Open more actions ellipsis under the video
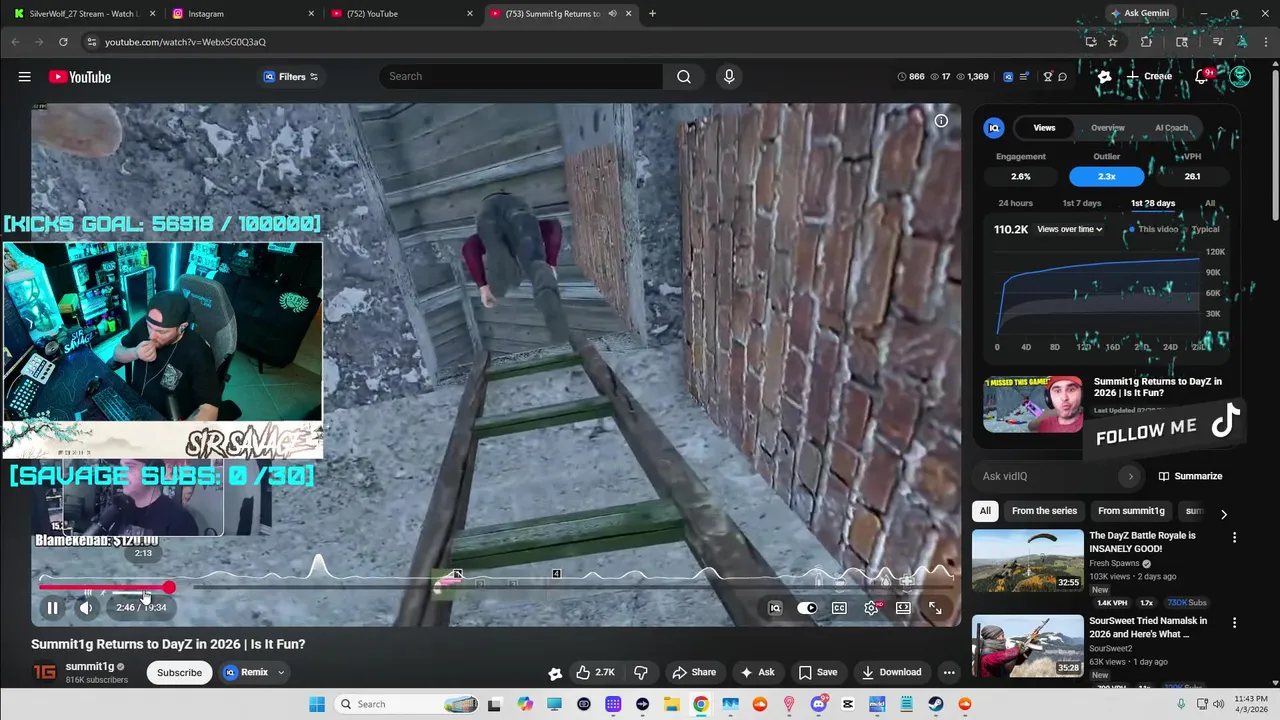Viewport: 1280px width, 720px height. click(x=949, y=672)
